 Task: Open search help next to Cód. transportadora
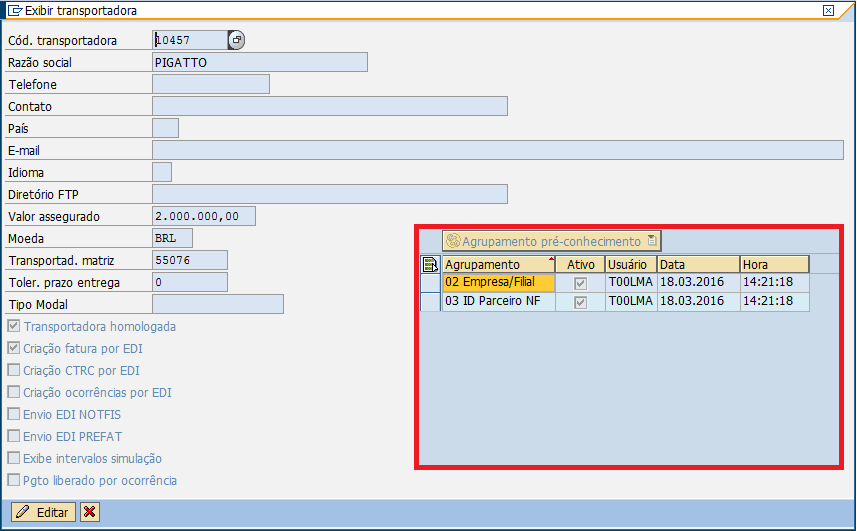(x=236, y=40)
